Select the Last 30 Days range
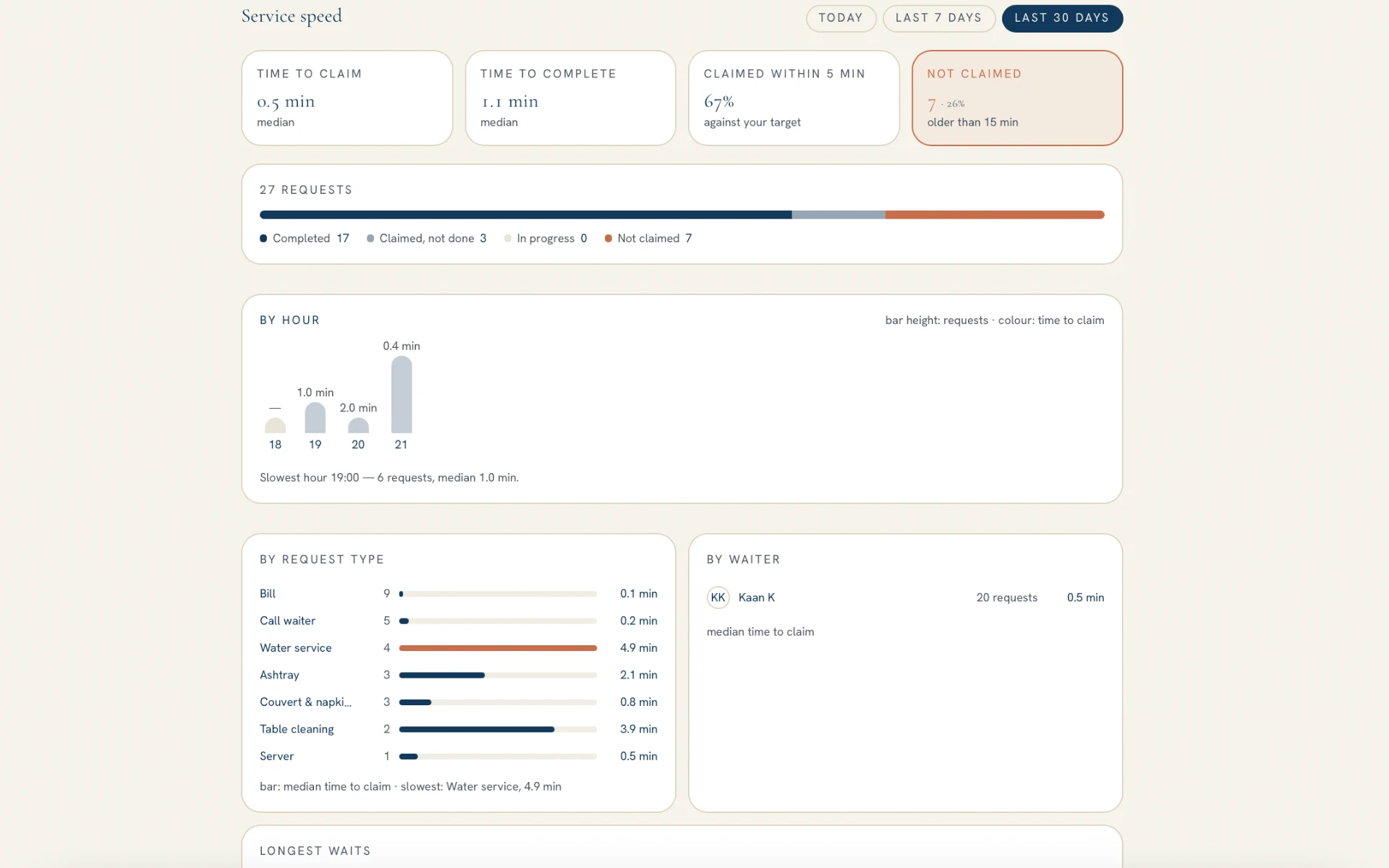1389x868 pixels. click(1061, 18)
